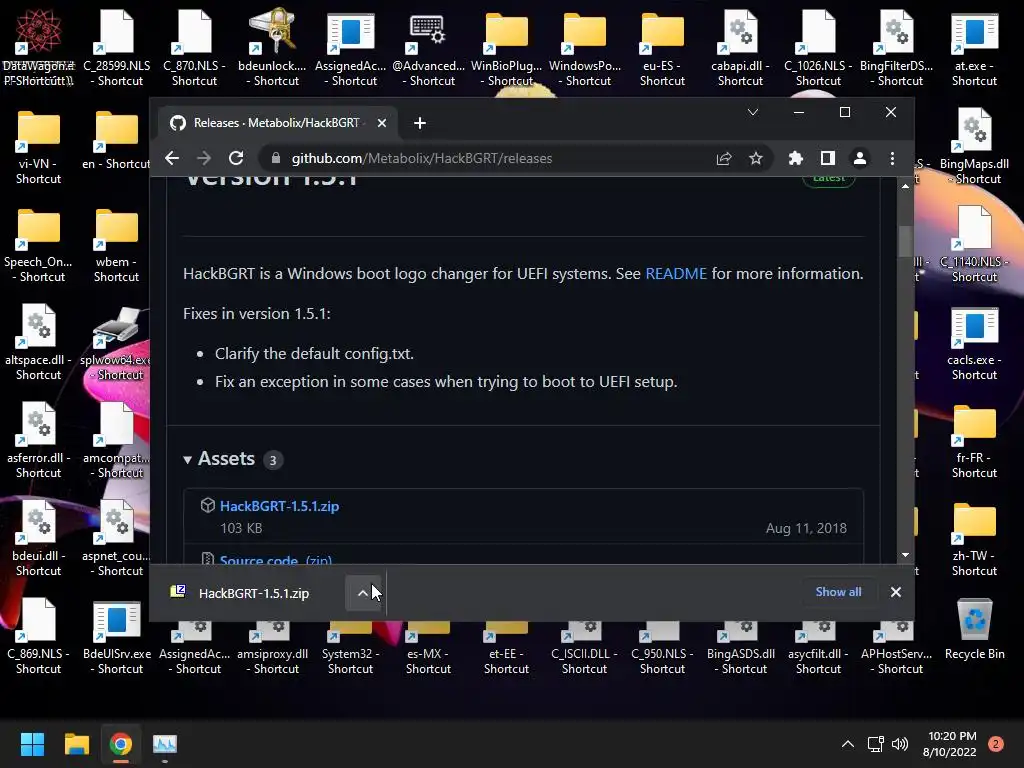Image resolution: width=1024 pixels, height=768 pixels.
Task: Collapse the Assets section triangle
Action: (187, 460)
